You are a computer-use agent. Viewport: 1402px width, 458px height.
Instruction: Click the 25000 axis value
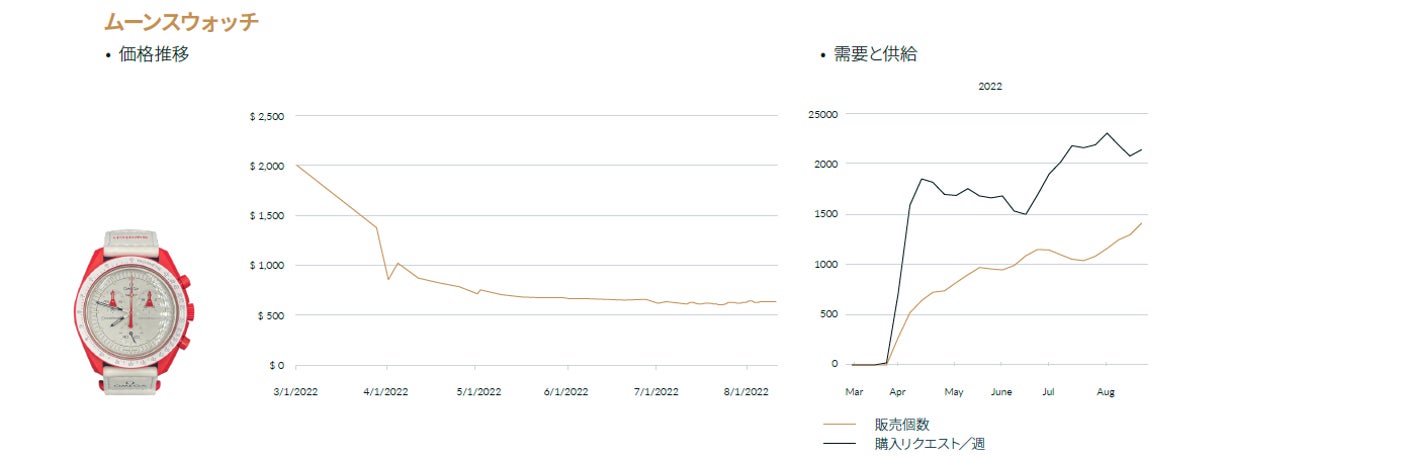pyautogui.click(x=824, y=114)
